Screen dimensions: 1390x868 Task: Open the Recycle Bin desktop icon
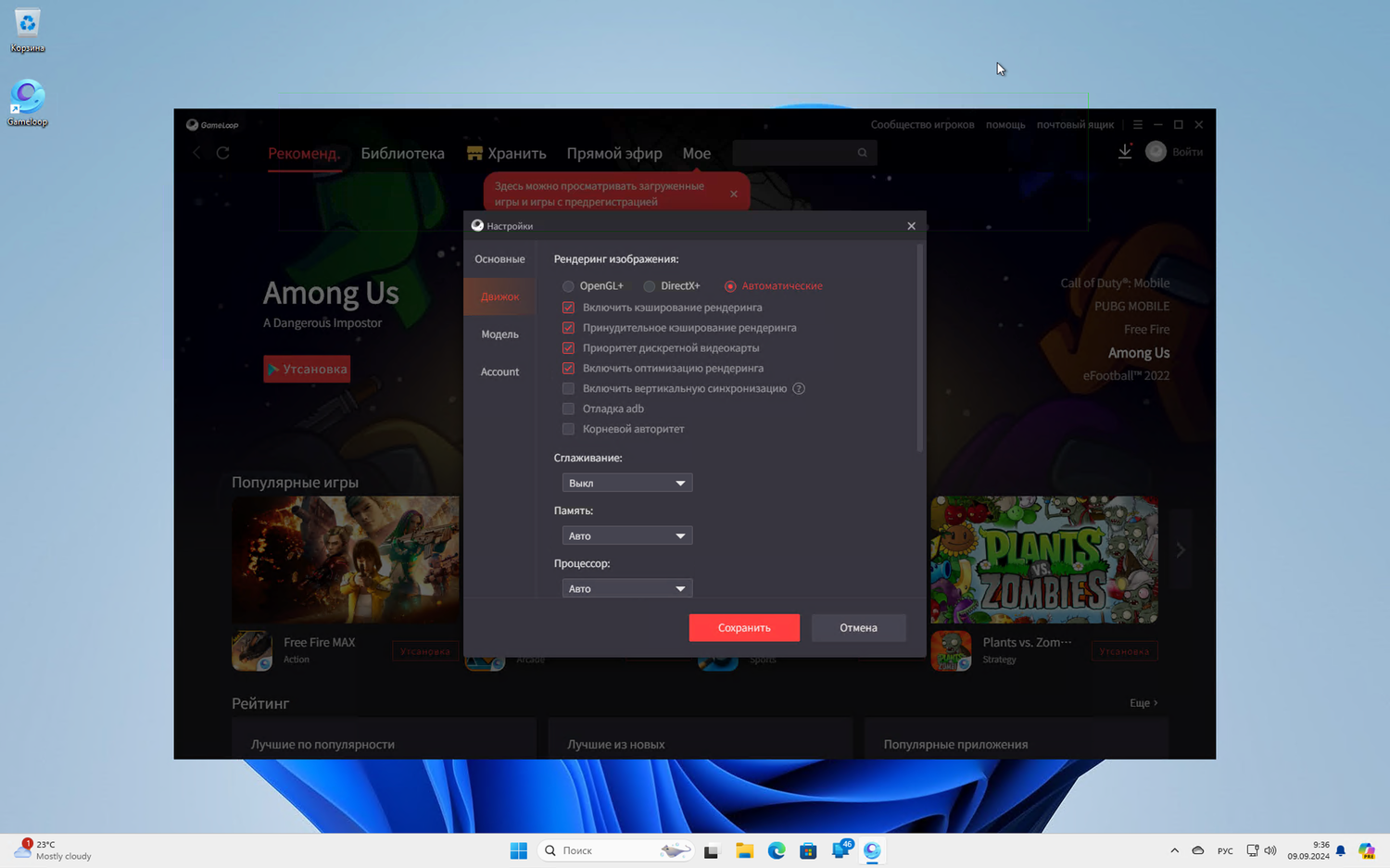coord(27,31)
